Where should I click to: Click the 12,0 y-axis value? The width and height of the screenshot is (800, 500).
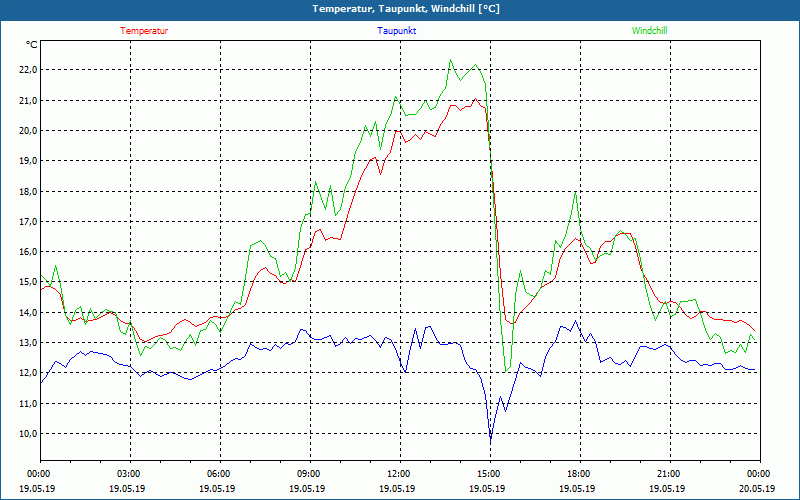click(29, 373)
